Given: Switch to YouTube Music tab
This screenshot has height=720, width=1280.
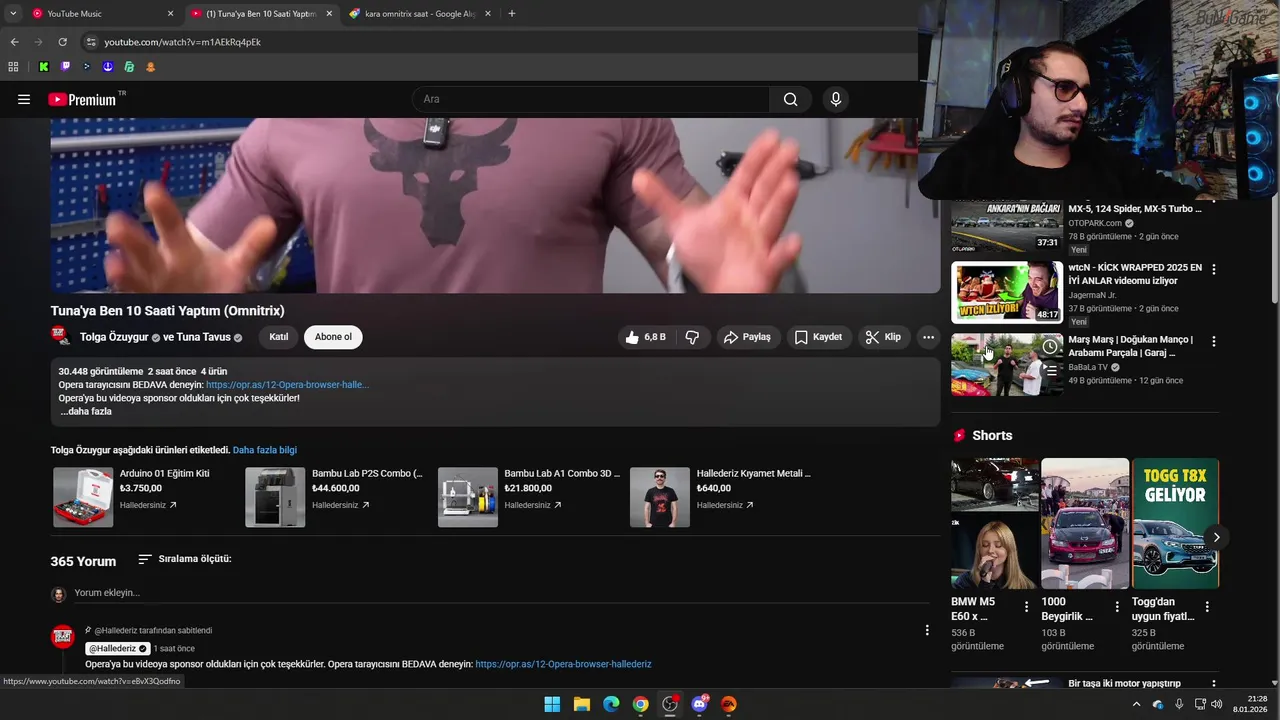Looking at the screenshot, I should point(102,14).
